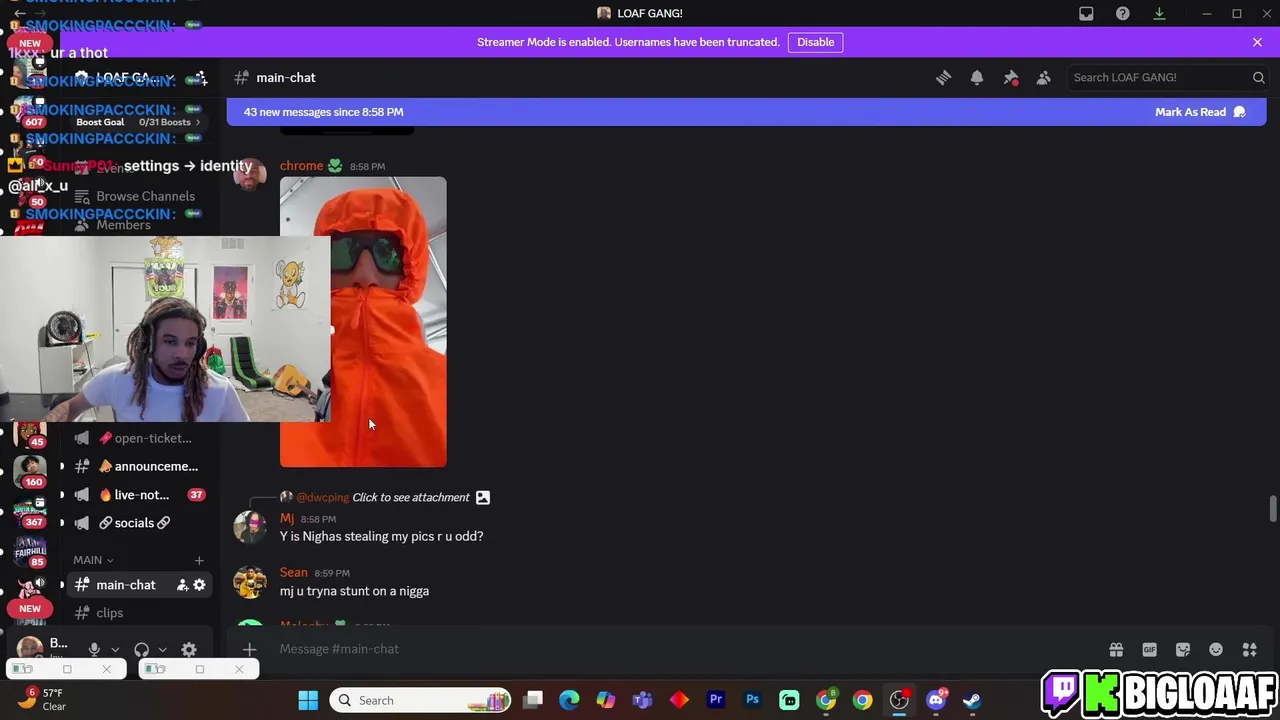Toggle headphone deafen

(x=141, y=649)
